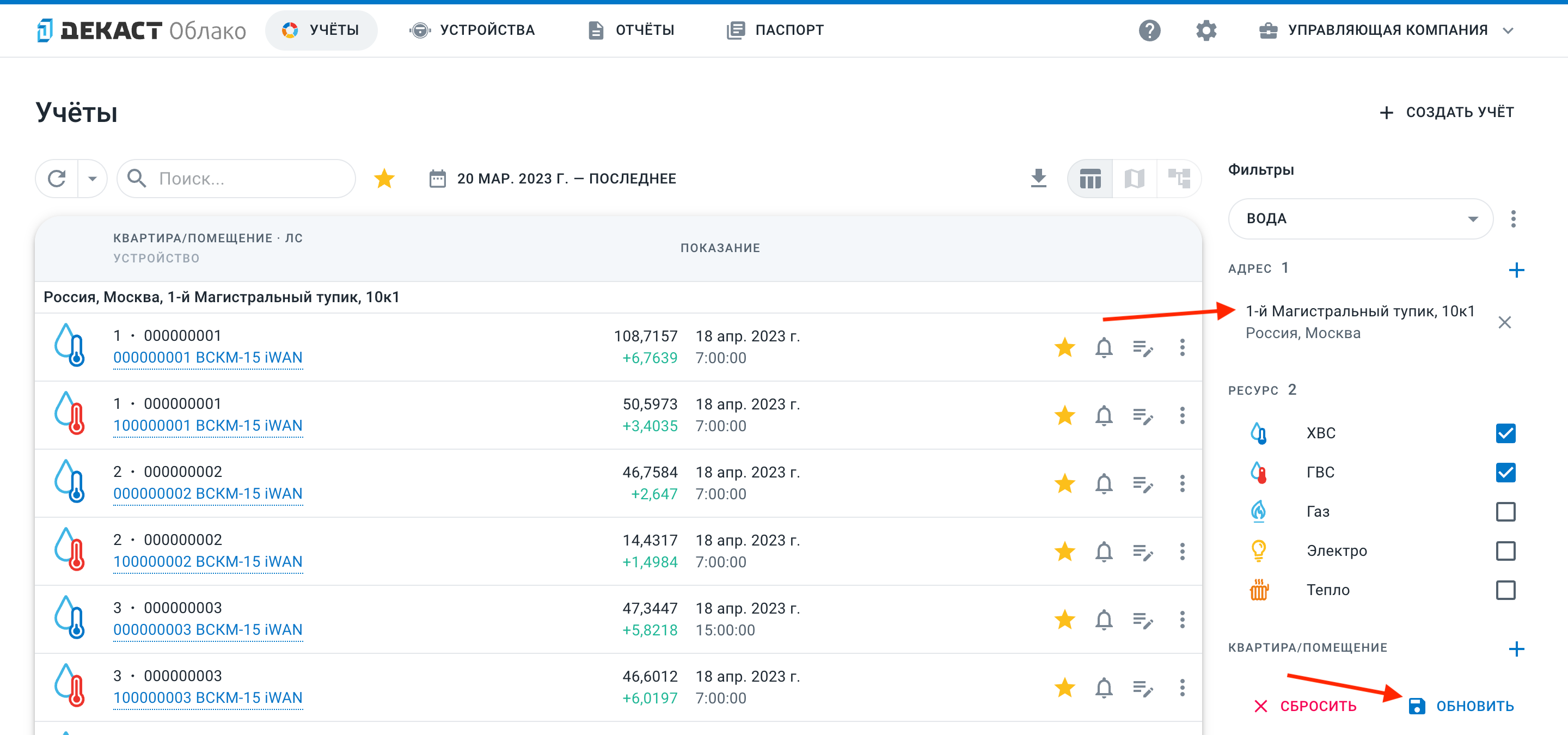
Task: Open settings gear icon in header
Action: click(x=1206, y=30)
